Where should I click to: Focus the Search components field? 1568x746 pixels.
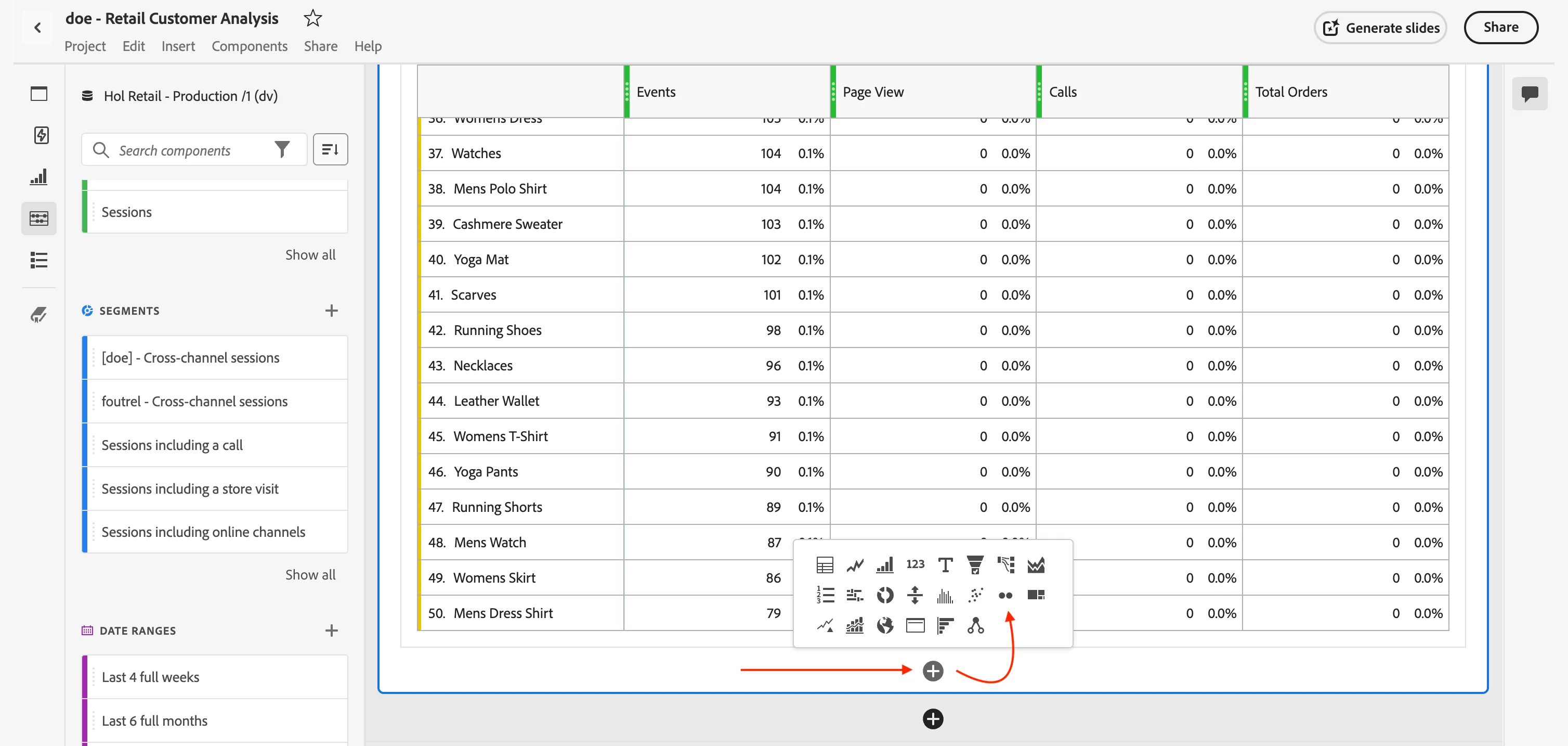[x=195, y=150]
